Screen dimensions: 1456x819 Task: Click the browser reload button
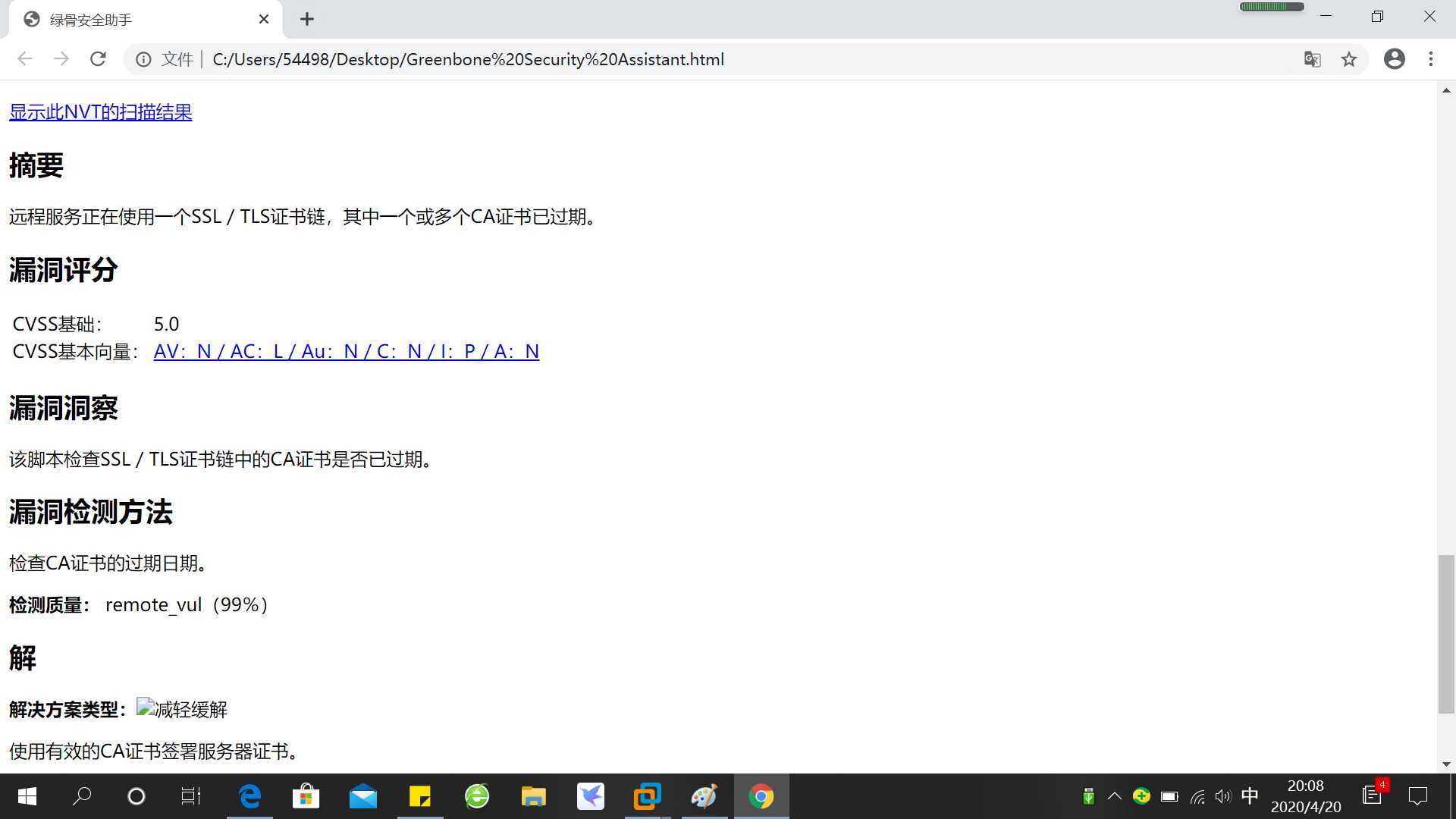[x=98, y=59]
